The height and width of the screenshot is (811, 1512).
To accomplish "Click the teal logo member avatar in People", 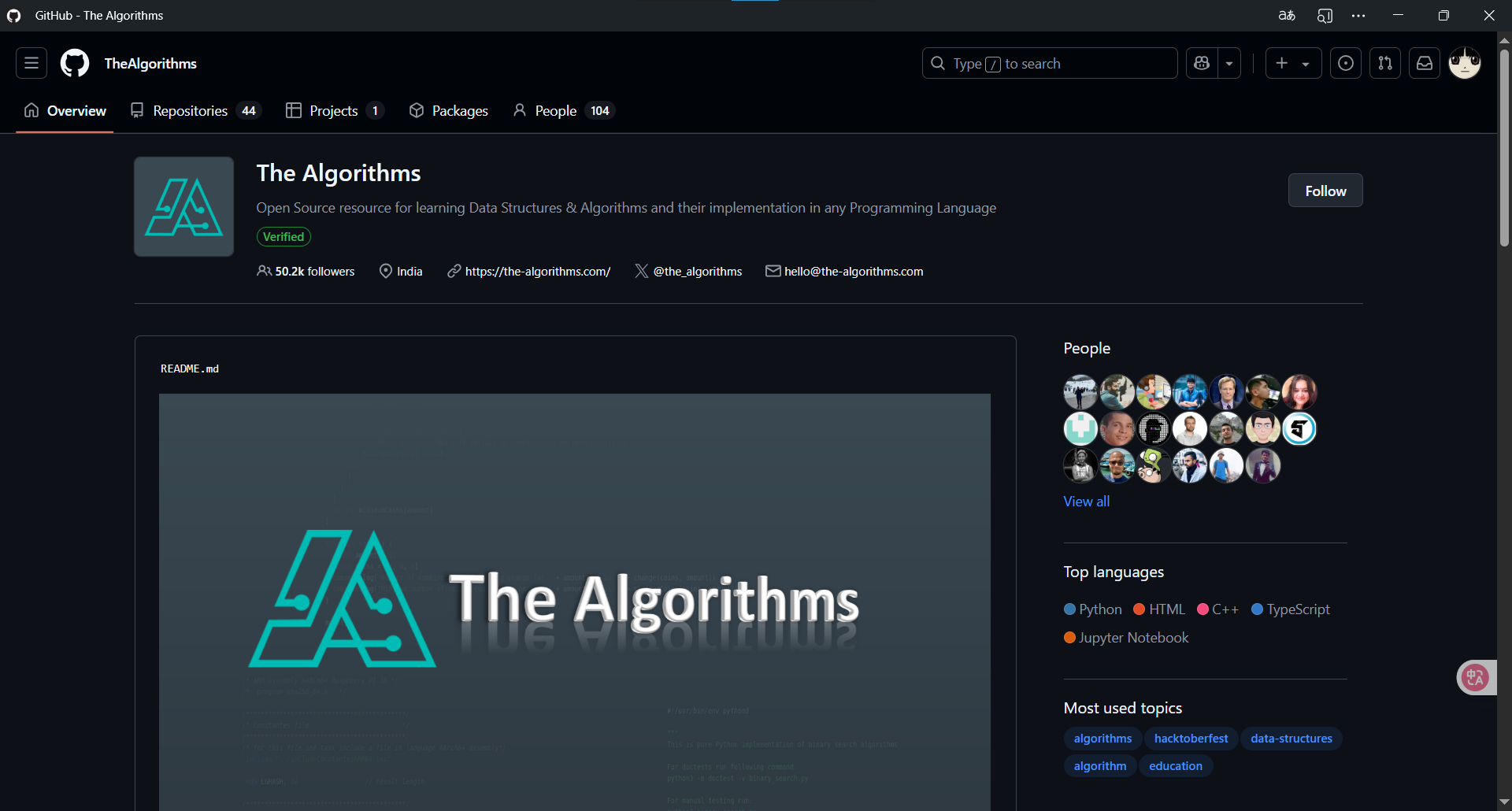I will (x=1080, y=429).
